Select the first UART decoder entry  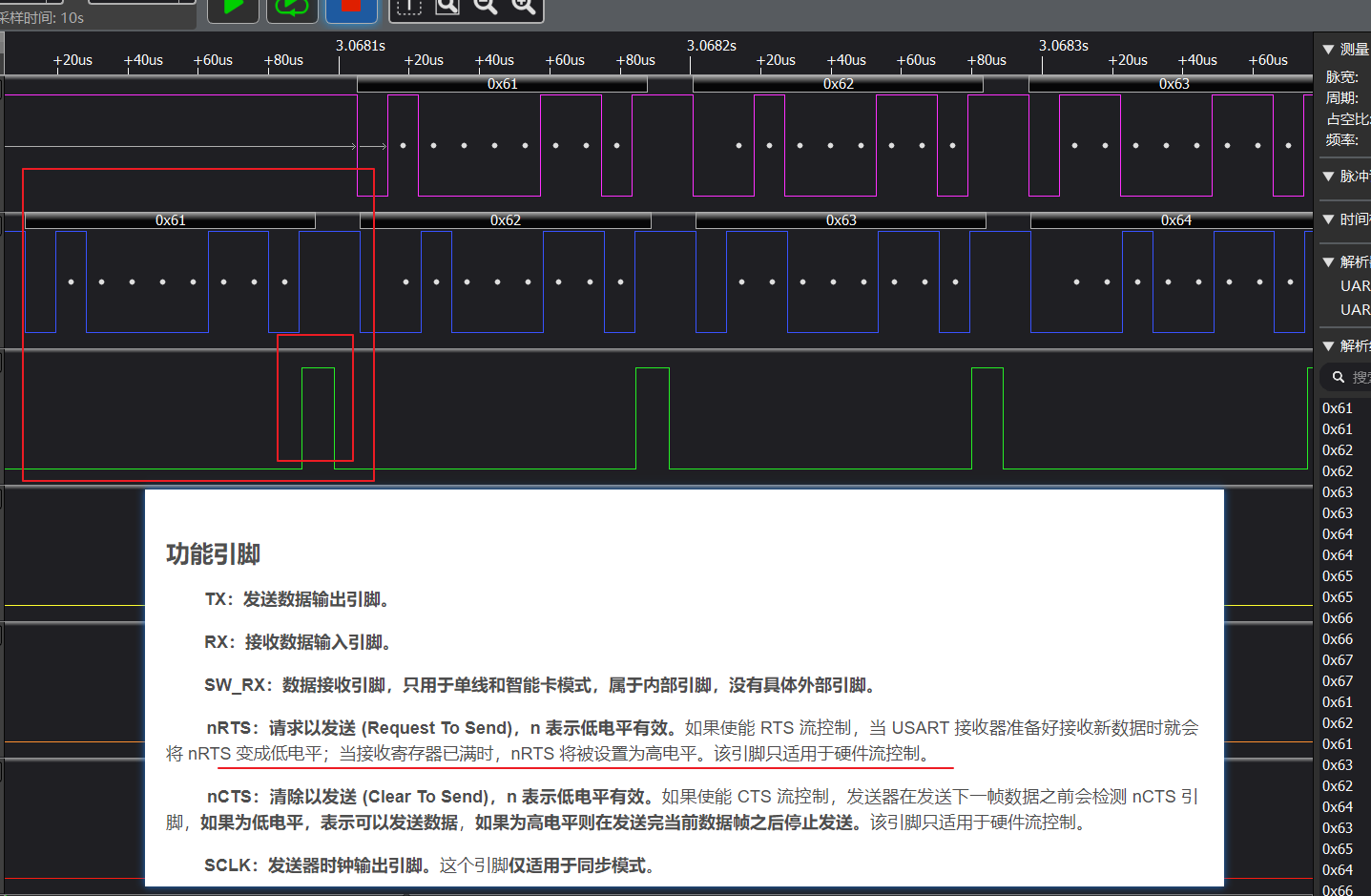(1354, 286)
